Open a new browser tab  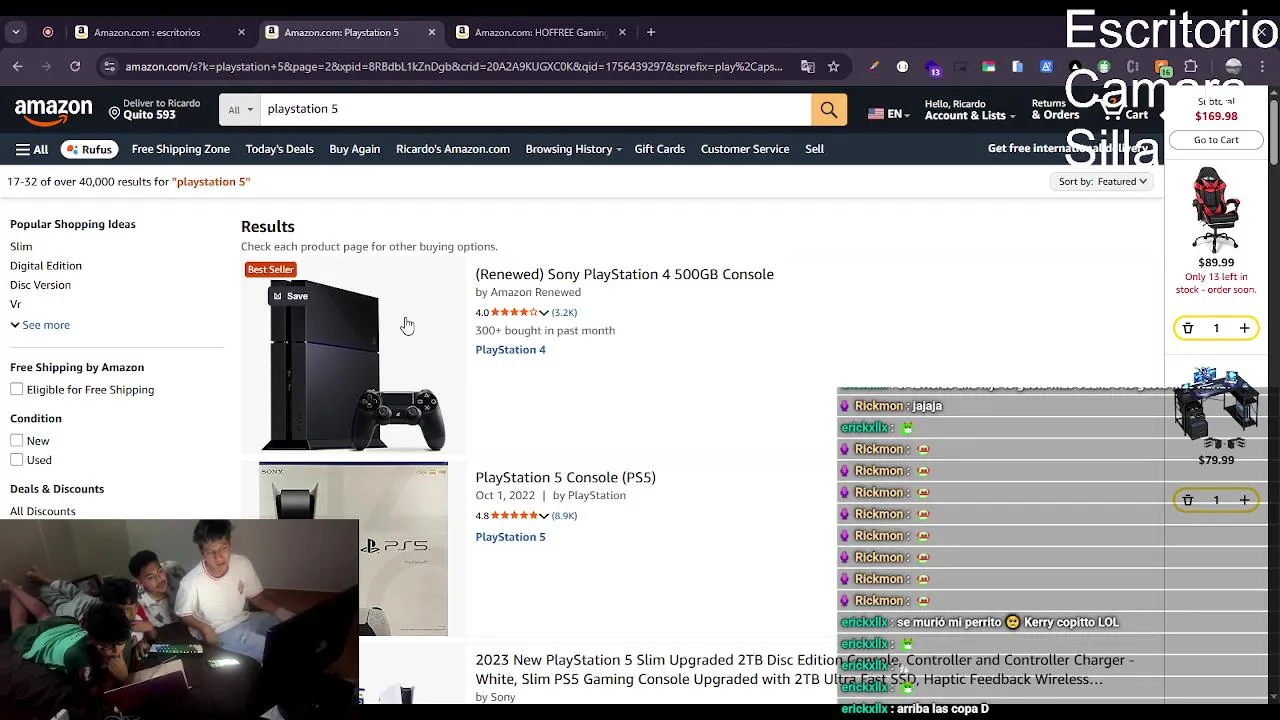(651, 32)
